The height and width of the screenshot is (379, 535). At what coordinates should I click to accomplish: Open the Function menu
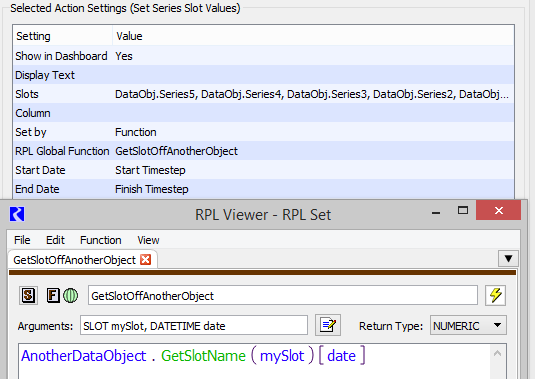[x=101, y=240]
